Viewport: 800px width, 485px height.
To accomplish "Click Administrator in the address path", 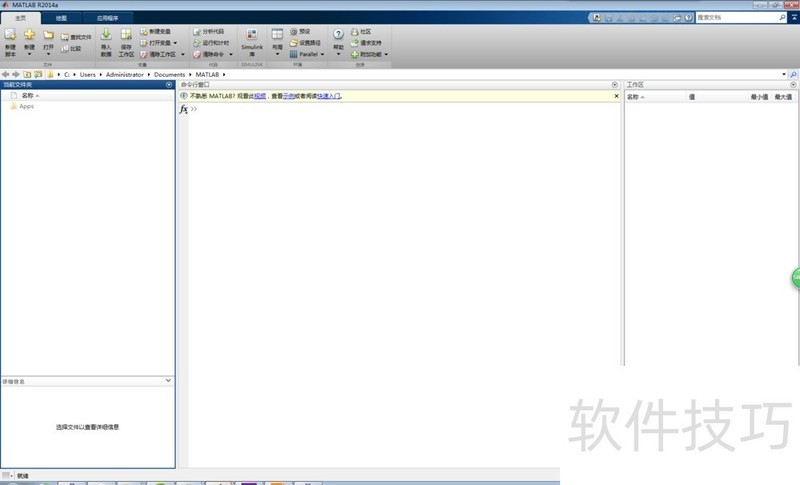I will 125,74.
